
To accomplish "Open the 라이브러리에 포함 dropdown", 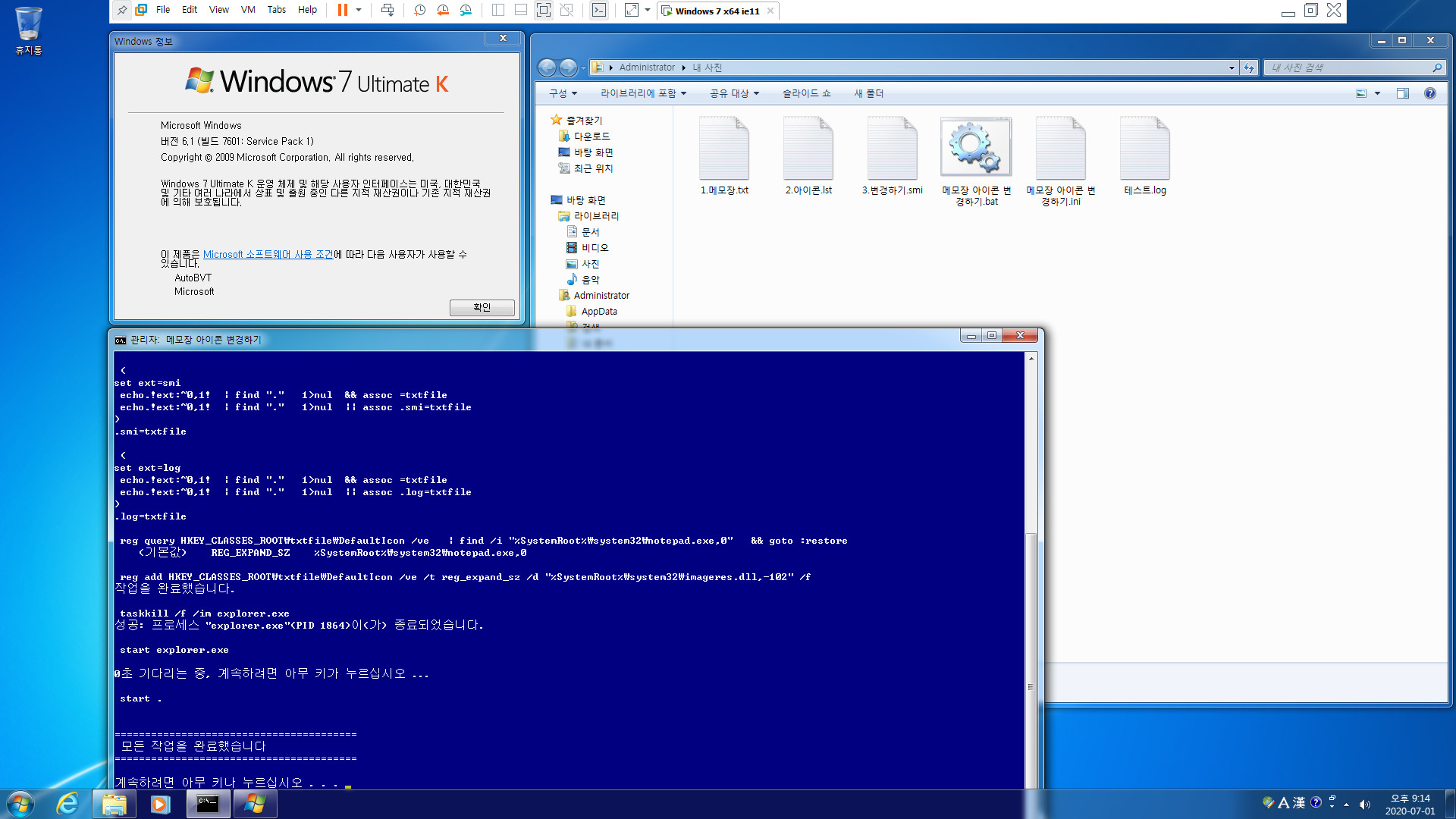I will tap(643, 93).
